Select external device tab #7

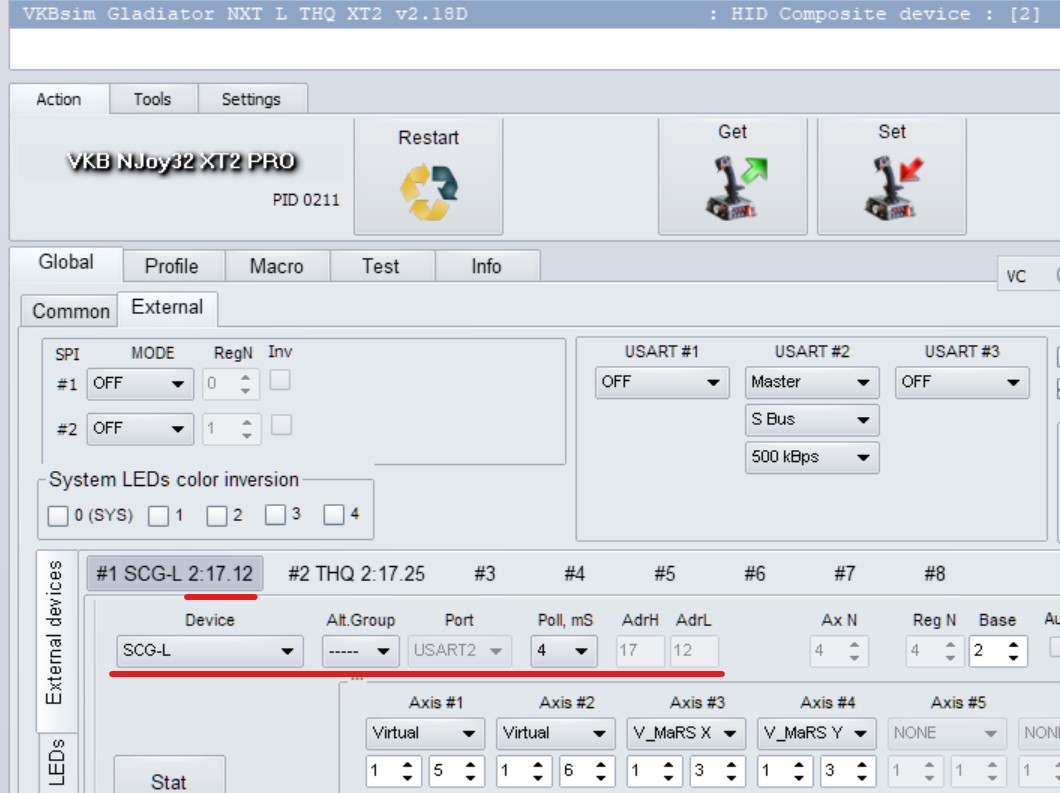pos(844,574)
